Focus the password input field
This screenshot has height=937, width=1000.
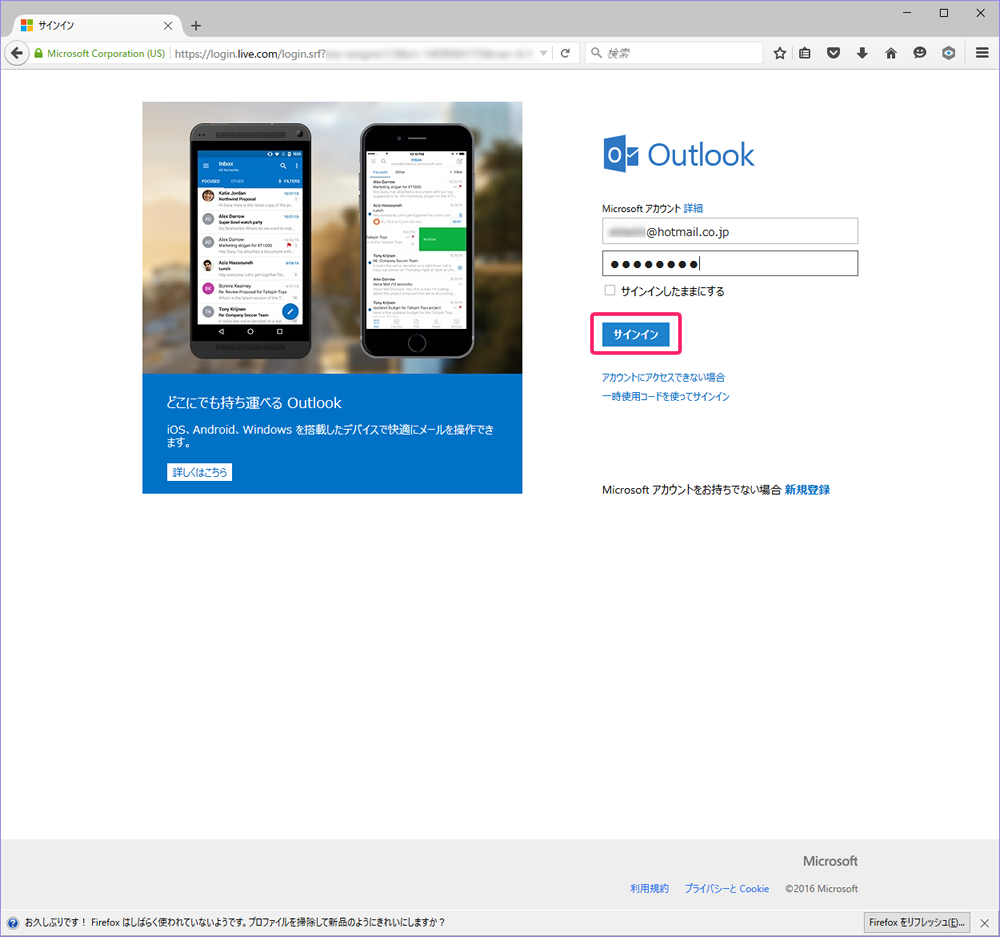[730, 263]
